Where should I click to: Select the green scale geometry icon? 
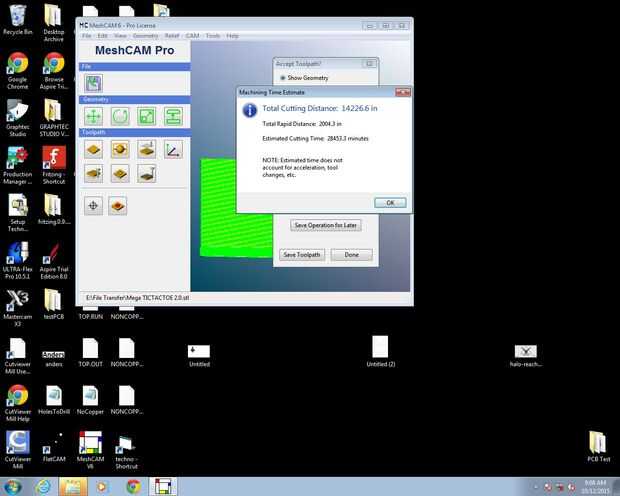click(147, 117)
